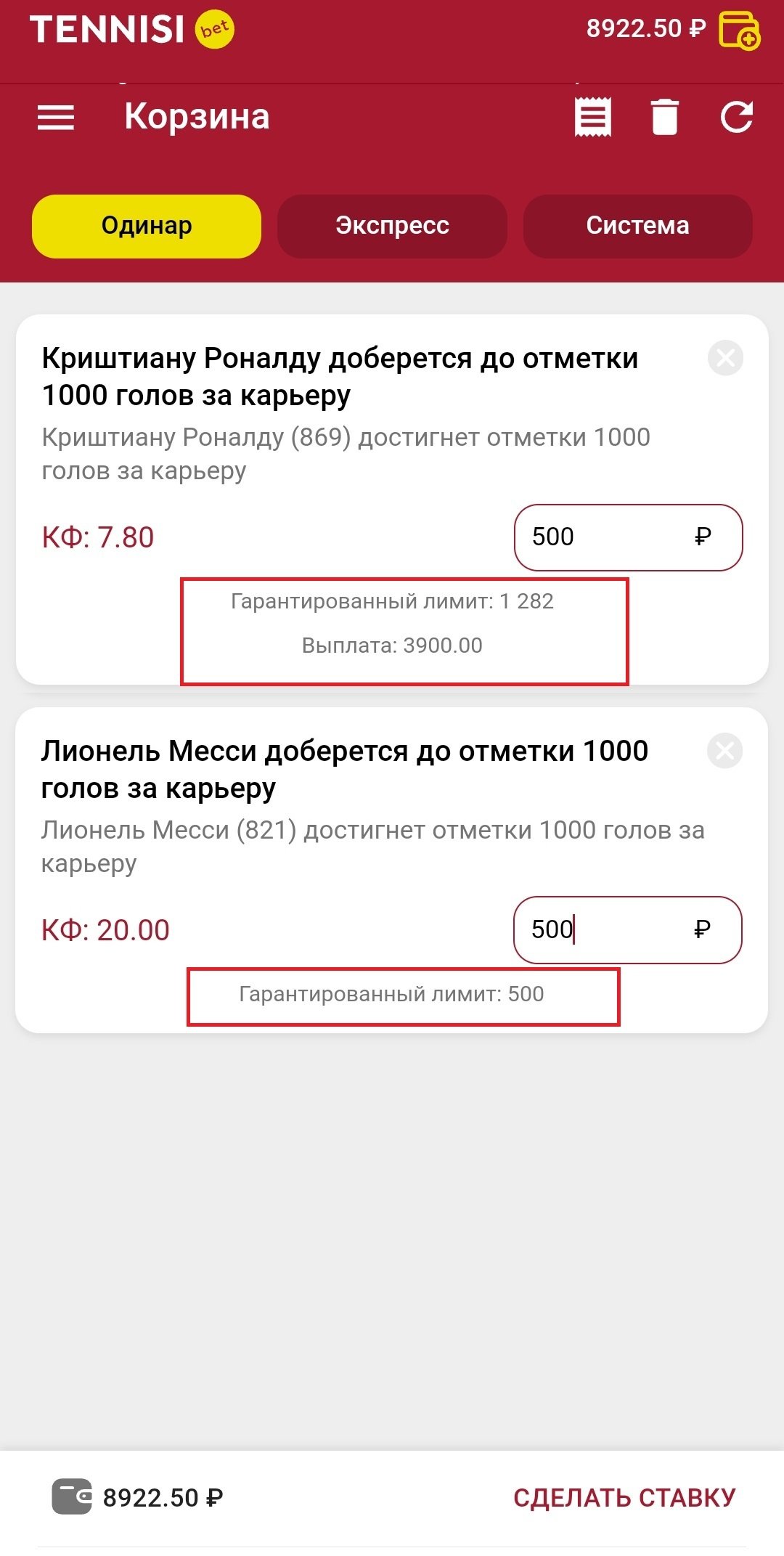
Task: Refresh the basket odds
Action: (736, 117)
